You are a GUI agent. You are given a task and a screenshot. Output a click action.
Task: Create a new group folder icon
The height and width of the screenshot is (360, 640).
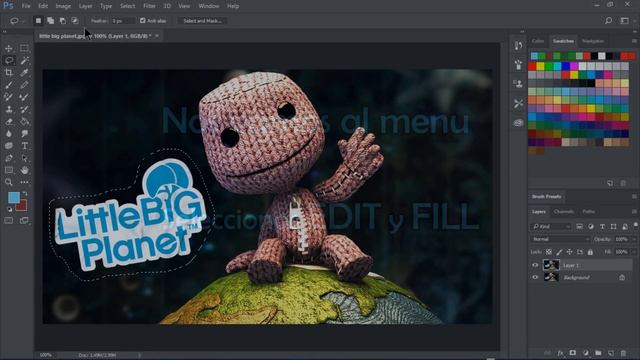(598, 353)
